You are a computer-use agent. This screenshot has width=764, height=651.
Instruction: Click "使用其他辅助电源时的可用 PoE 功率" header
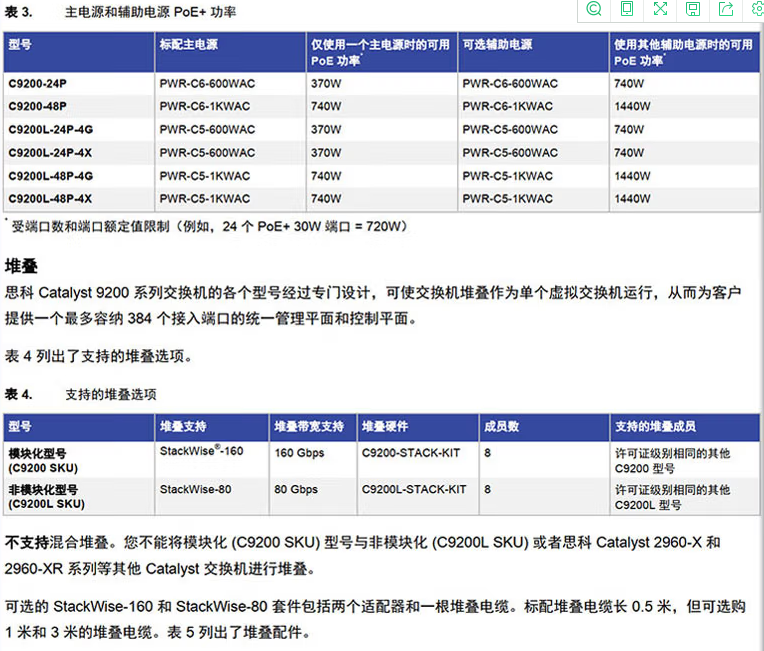(x=683, y=52)
